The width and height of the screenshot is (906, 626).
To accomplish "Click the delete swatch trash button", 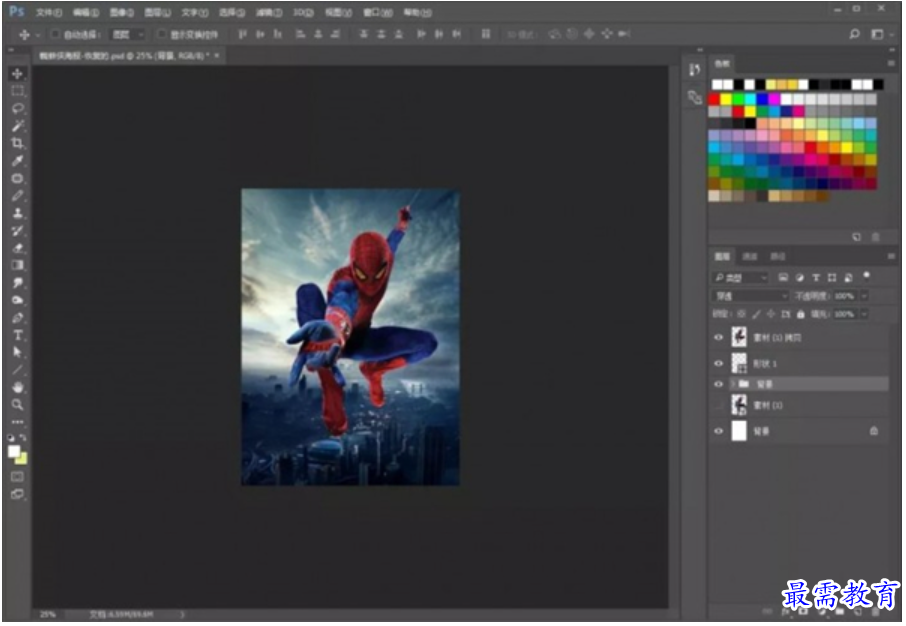I will 876,238.
